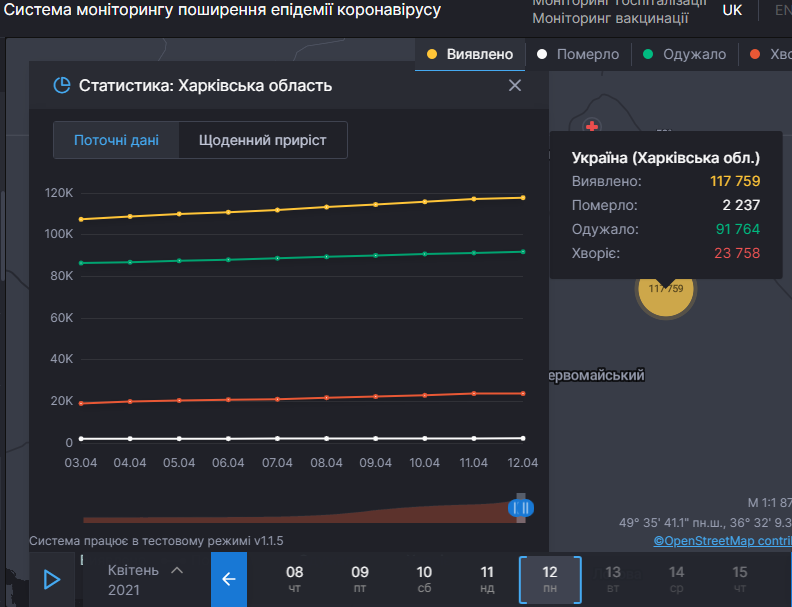Screen dimensions: 792x607
Task: Select date 11 нд in timeline
Action: pos(487,579)
